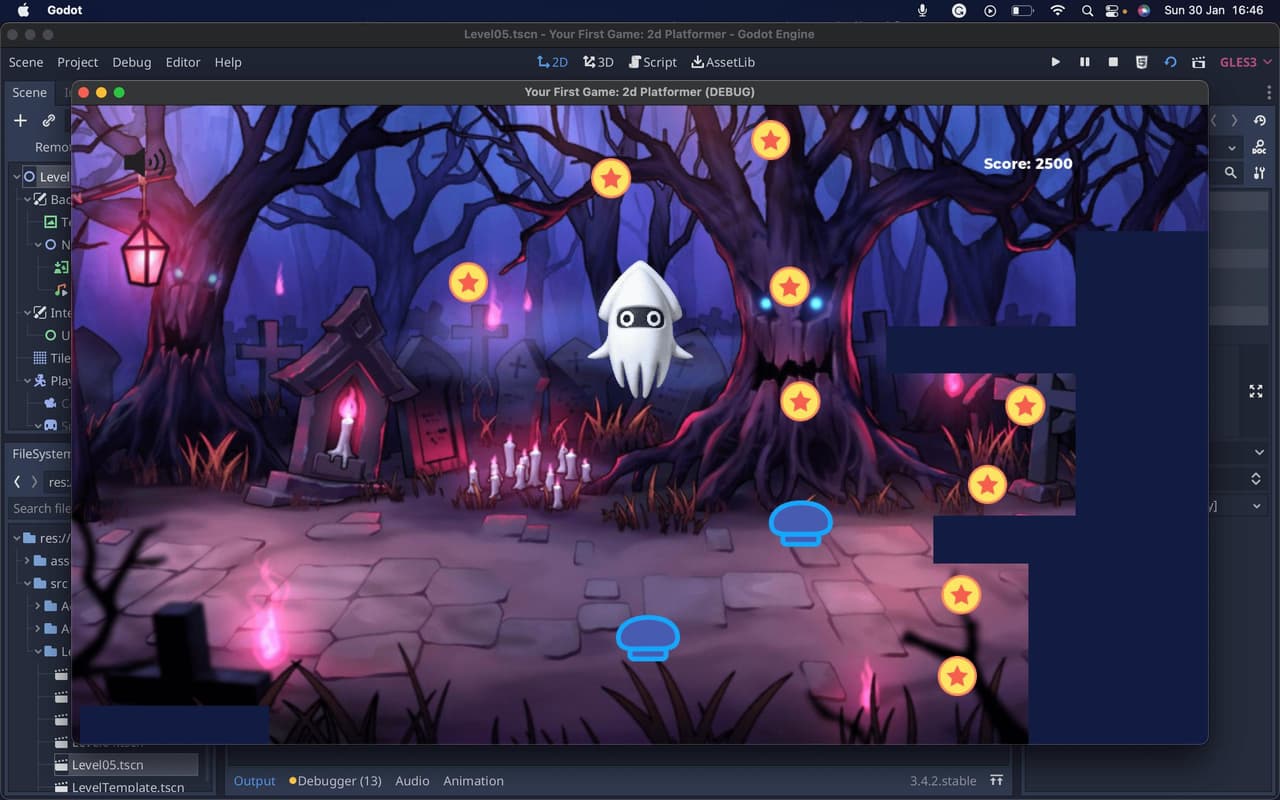Select the green instanced scene node icon
1280x800 pixels.
click(x=62, y=267)
